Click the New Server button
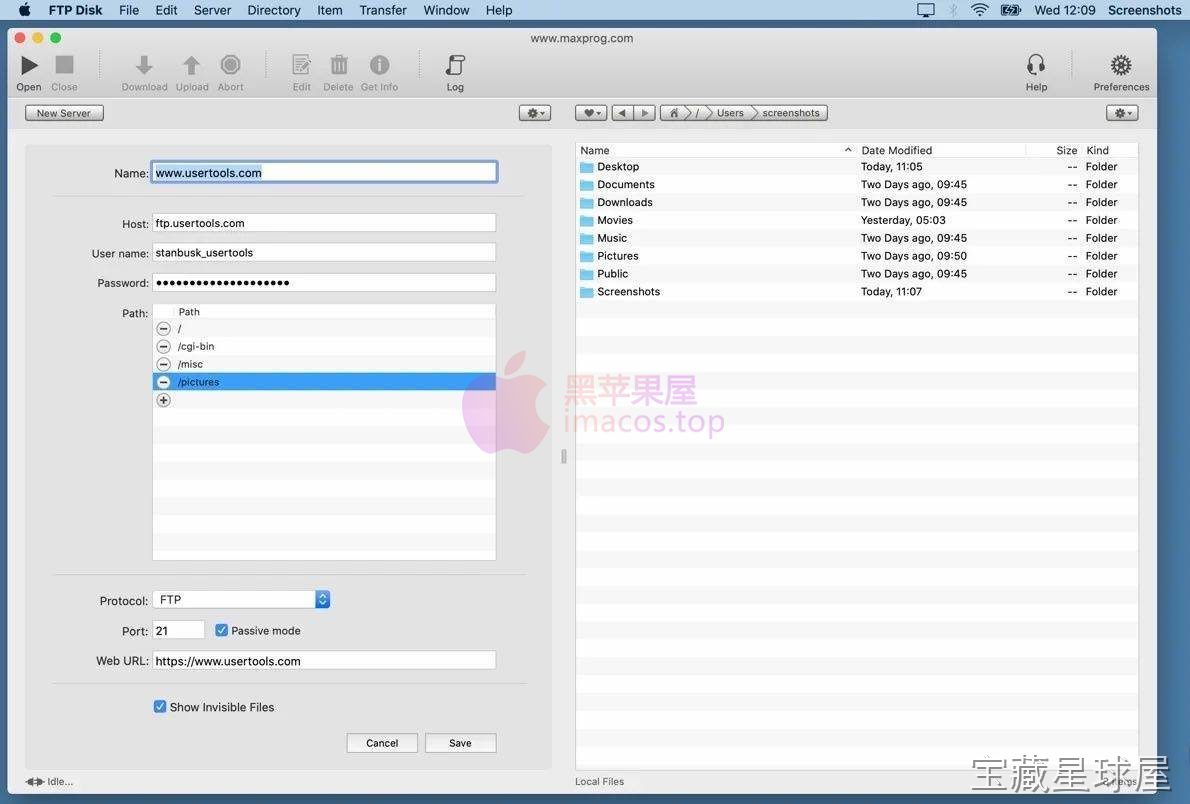The width and height of the screenshot is (1190, 804). pos(65,113)
